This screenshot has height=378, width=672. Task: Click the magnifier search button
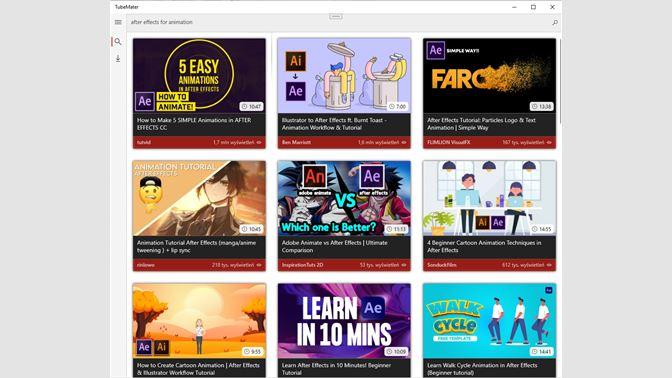point(555,22)
